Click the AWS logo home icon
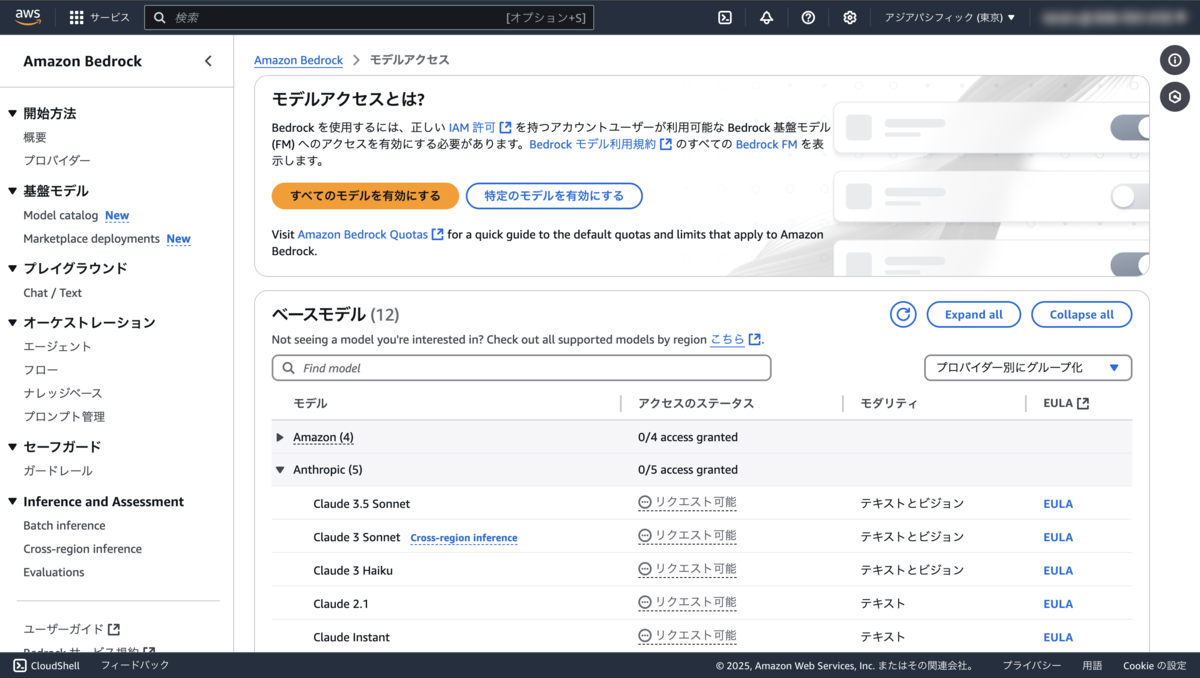 tap(27, 16)
